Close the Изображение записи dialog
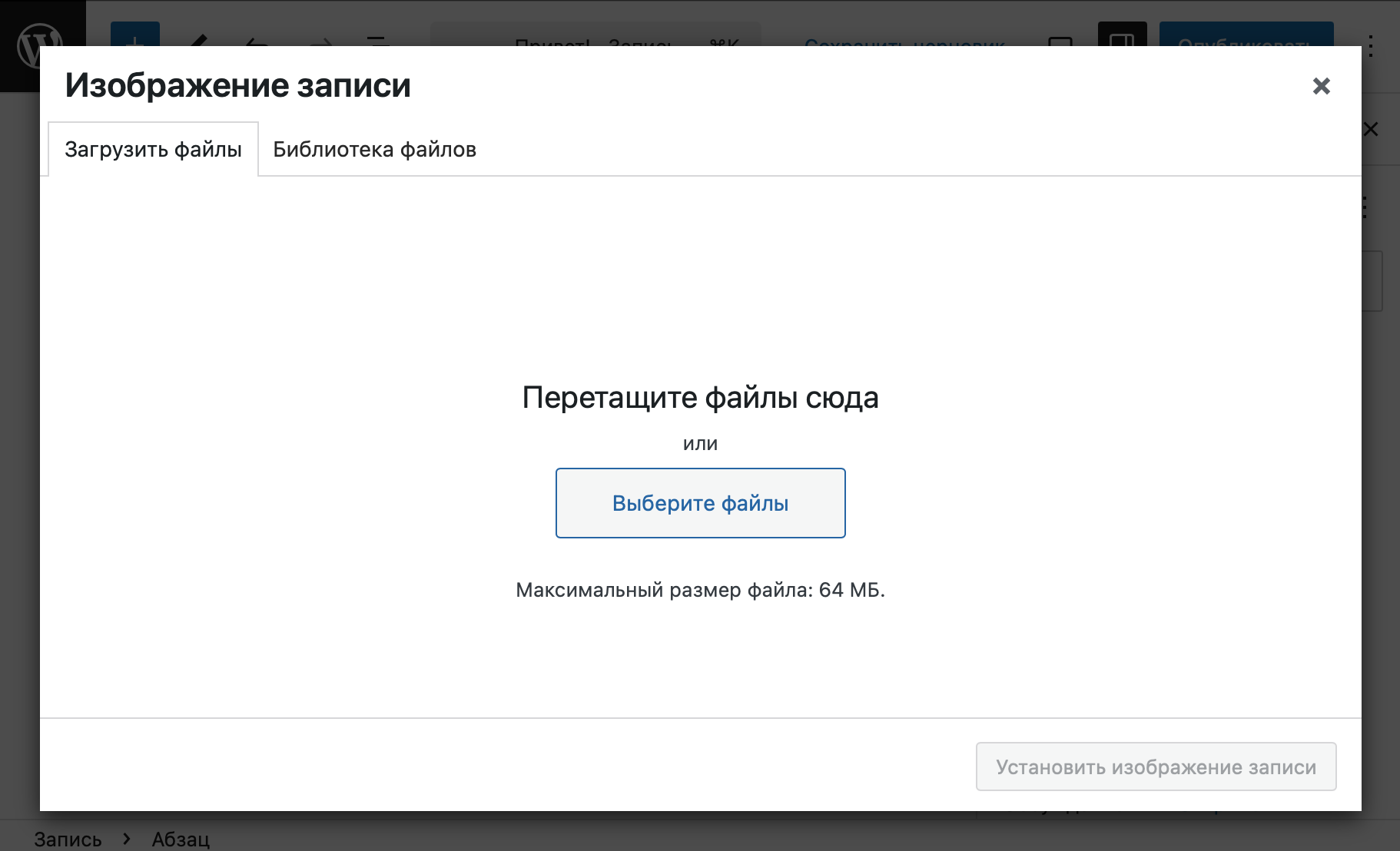This screenshot has width=1400, height=851. (x=1321, y=86)
